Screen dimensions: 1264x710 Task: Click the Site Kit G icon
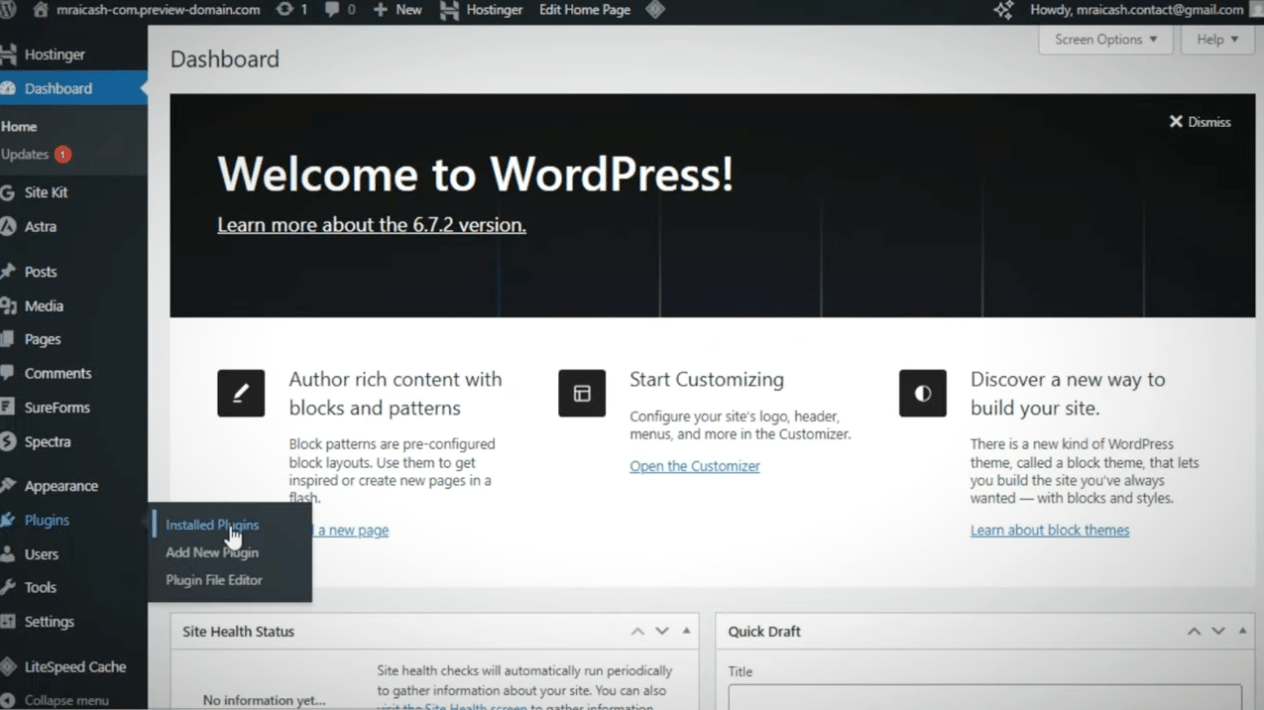(x=8, y=192)
